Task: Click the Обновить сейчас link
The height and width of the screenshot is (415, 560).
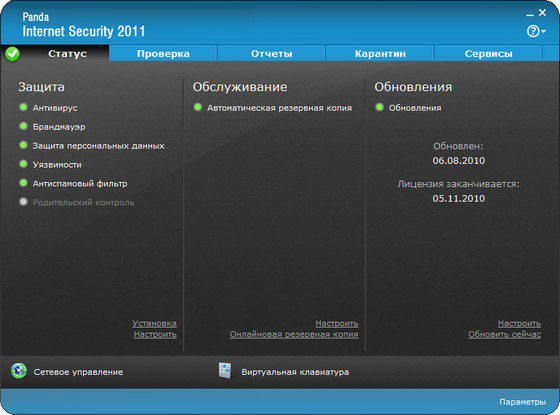Action: point(504,334)
